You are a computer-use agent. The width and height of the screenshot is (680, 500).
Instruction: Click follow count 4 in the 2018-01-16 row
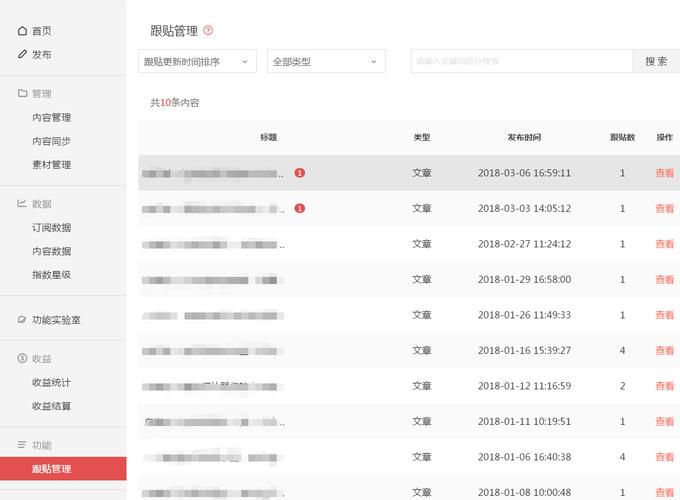click(622, 350)
